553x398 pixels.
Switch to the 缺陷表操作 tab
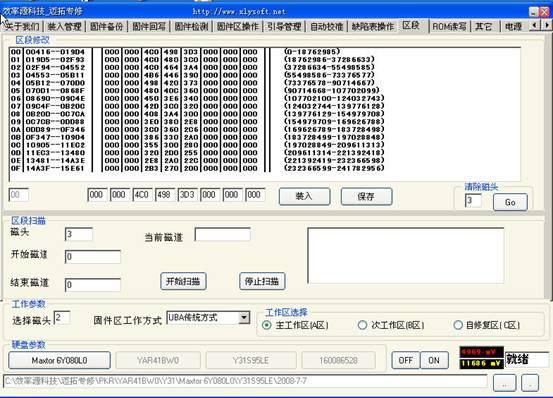pyautogui.click(x=373, y=26)
